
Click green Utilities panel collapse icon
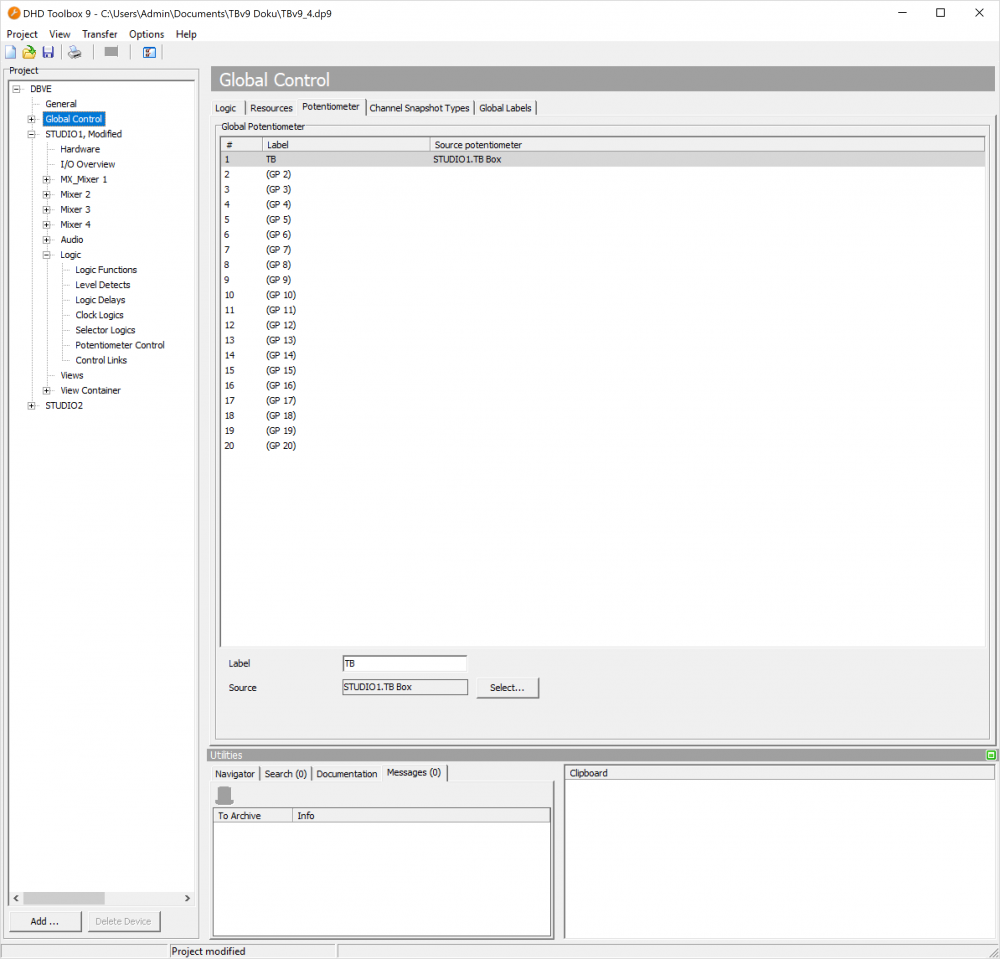coord(991,755)
